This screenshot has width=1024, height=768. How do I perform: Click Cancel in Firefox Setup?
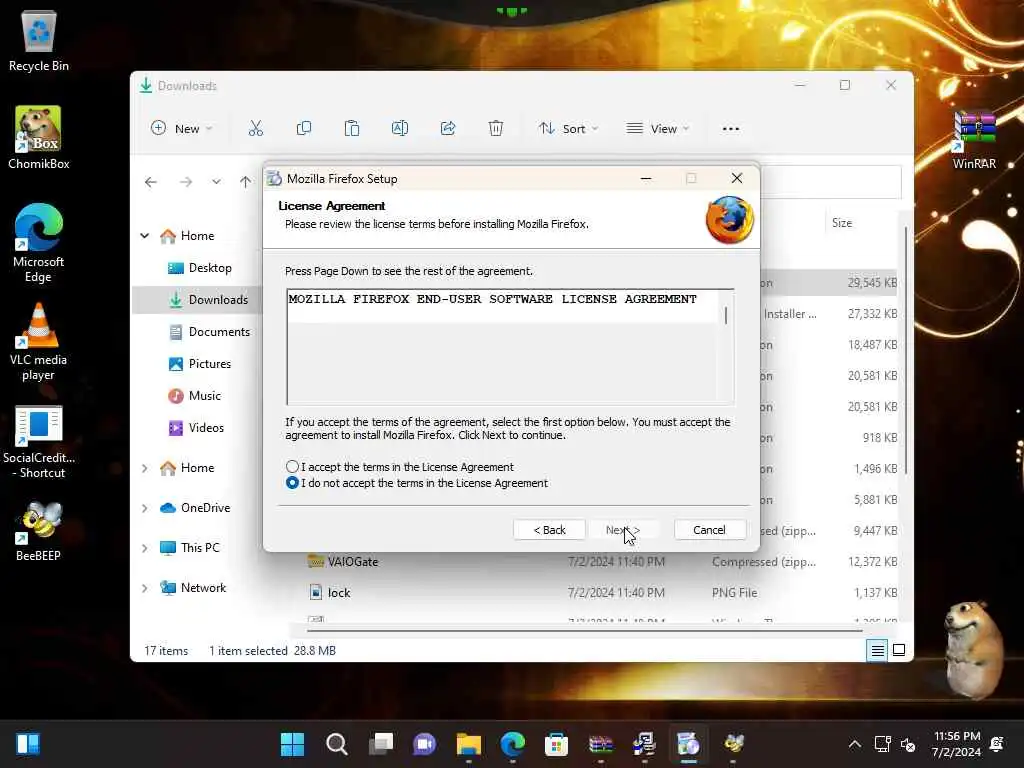tap(709, 530)
